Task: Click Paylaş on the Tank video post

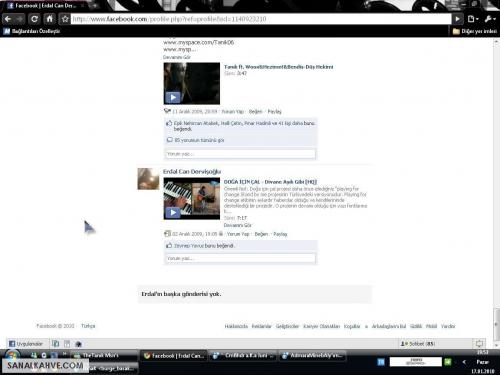Action: pyautogui.click(x=274, y=111)
